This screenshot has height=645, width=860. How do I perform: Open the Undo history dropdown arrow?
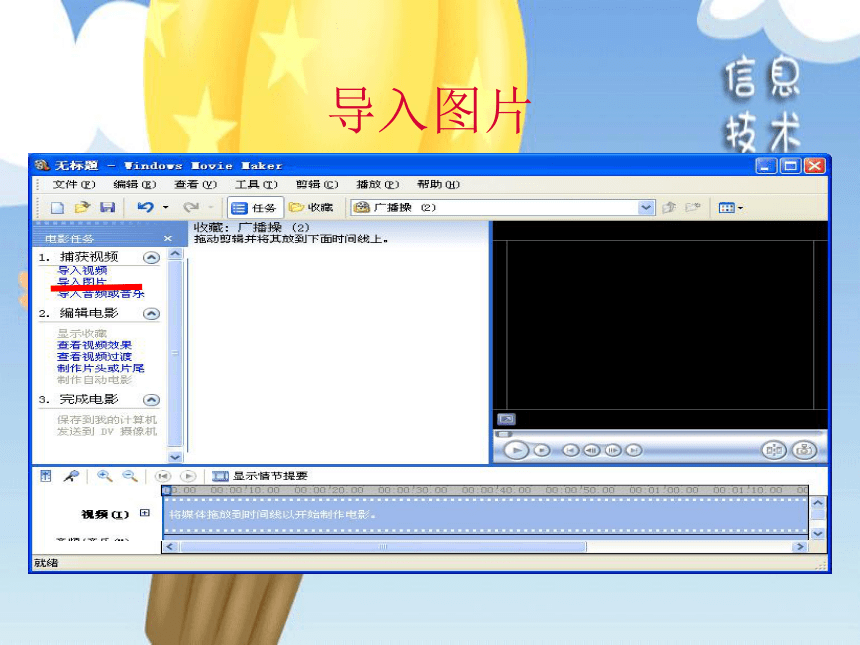pos(165,207)
